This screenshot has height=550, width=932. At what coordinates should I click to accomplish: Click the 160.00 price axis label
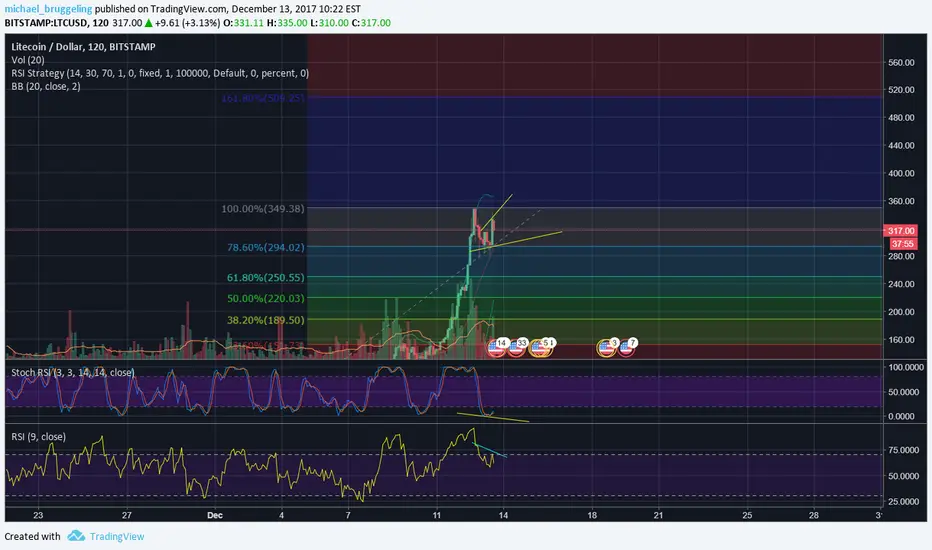(x=901, y=340)
